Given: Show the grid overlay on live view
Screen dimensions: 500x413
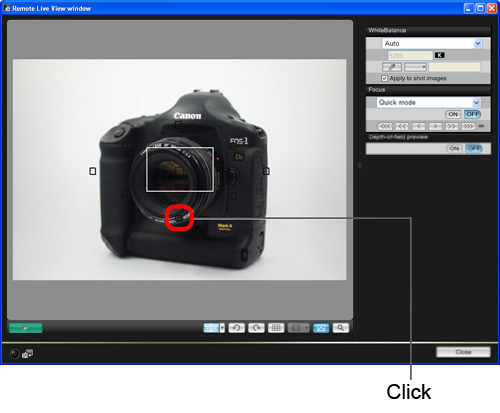Looking at the screenshot, I should point(276,328).
